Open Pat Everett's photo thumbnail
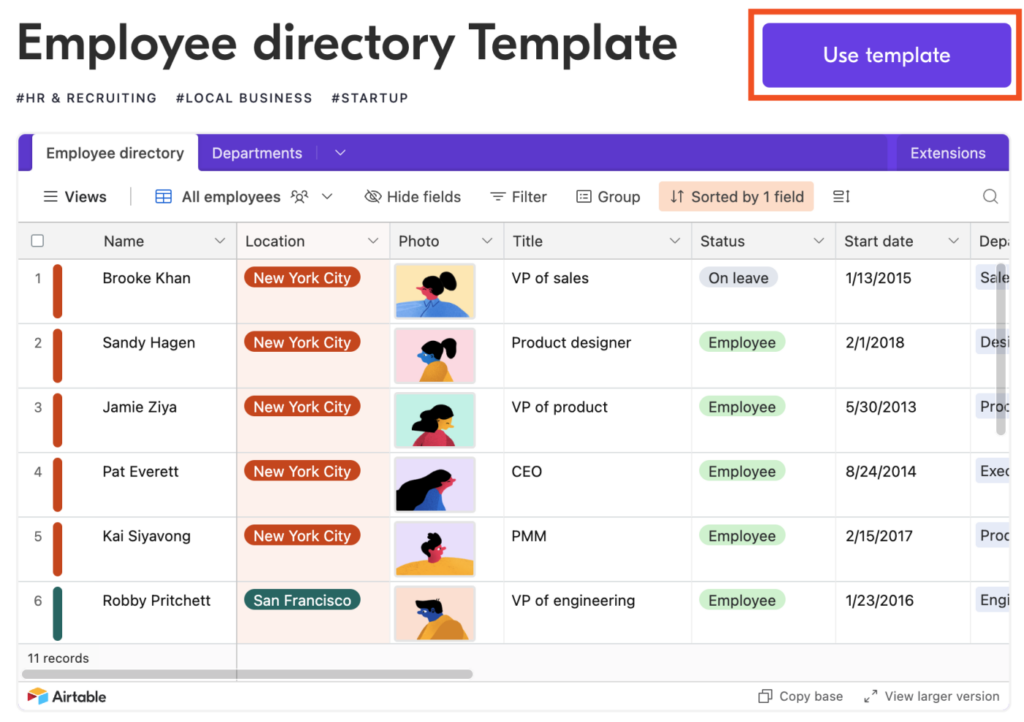The width and height of the screenshot is (1024, 722). tap(434, 484)
